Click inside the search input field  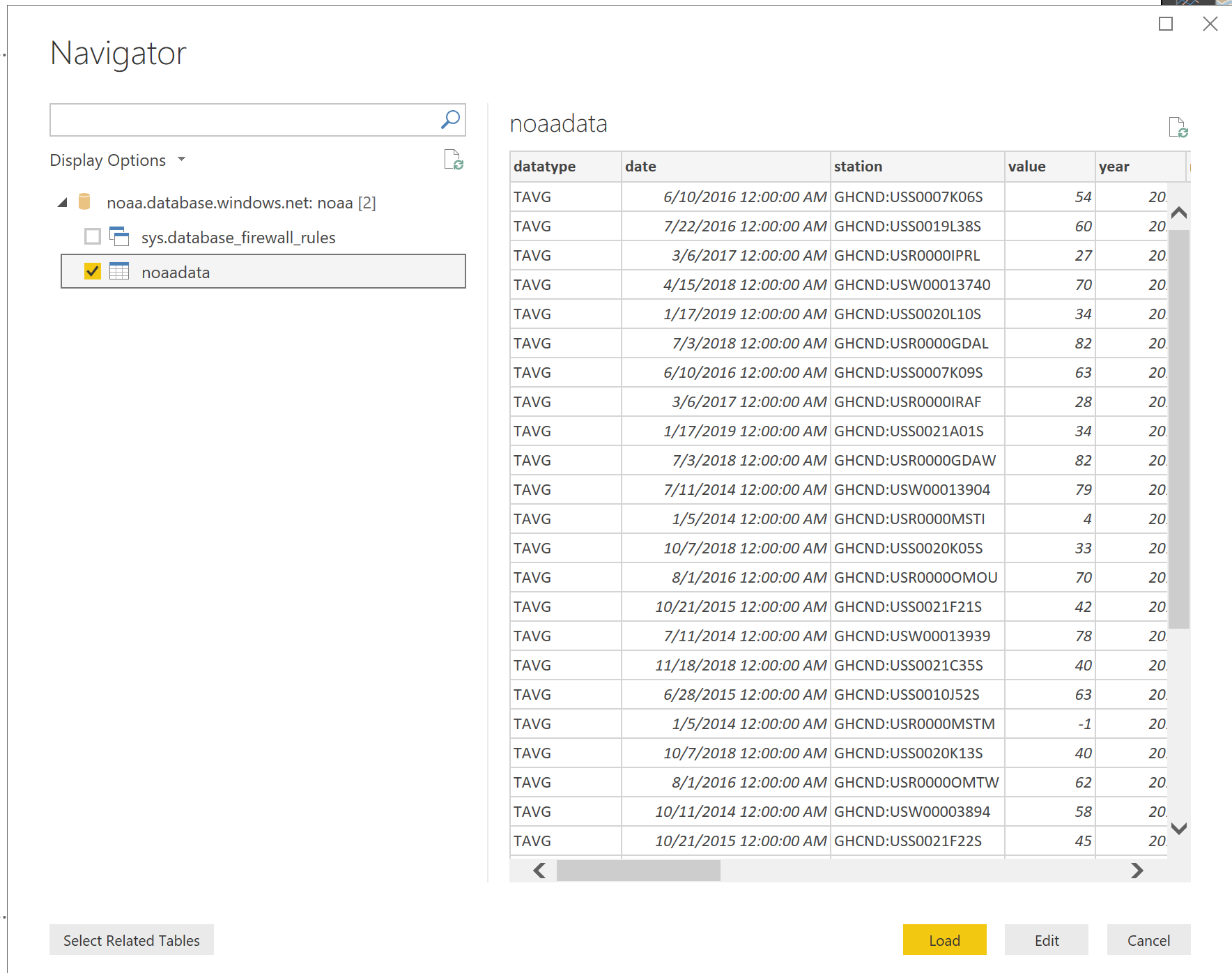[244, 120]
